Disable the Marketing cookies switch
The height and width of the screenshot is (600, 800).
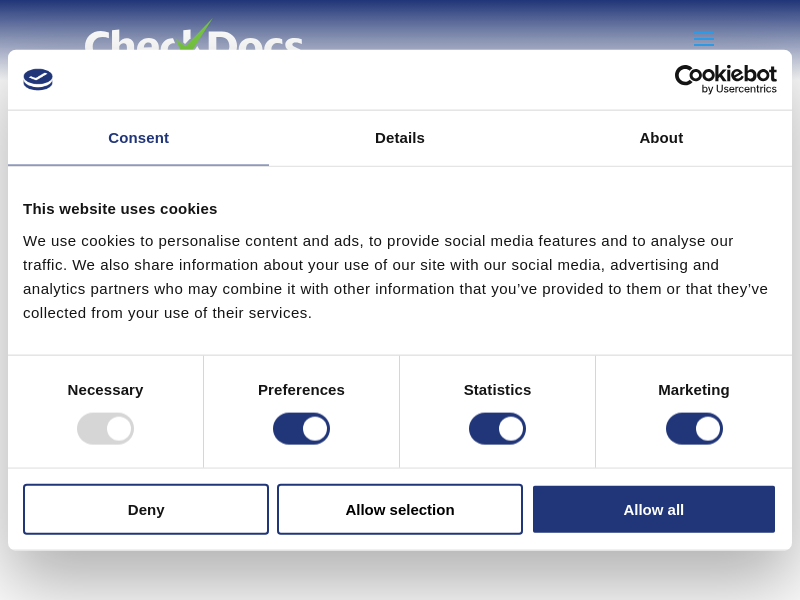tap(694, 429)
